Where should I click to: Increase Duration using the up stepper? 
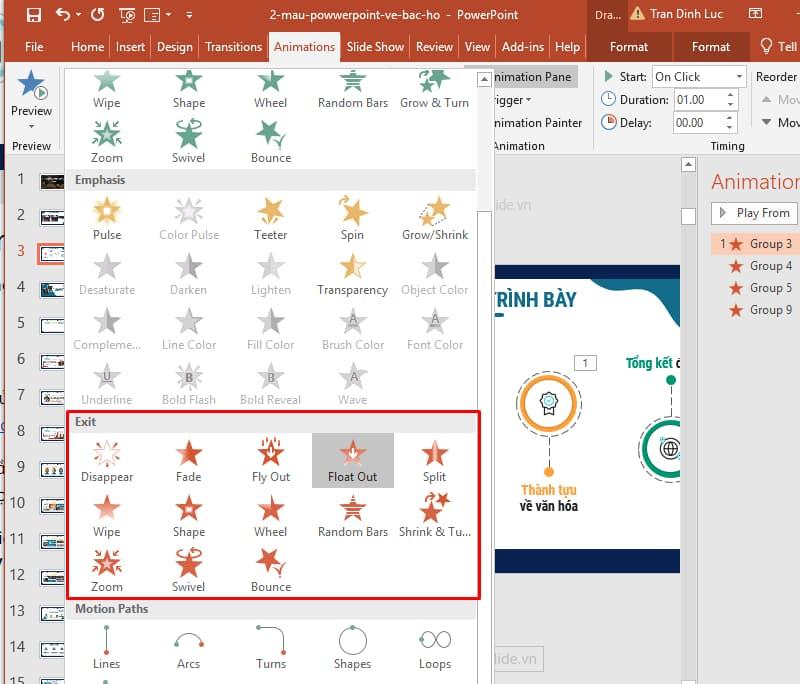click(x=730, y=94)
